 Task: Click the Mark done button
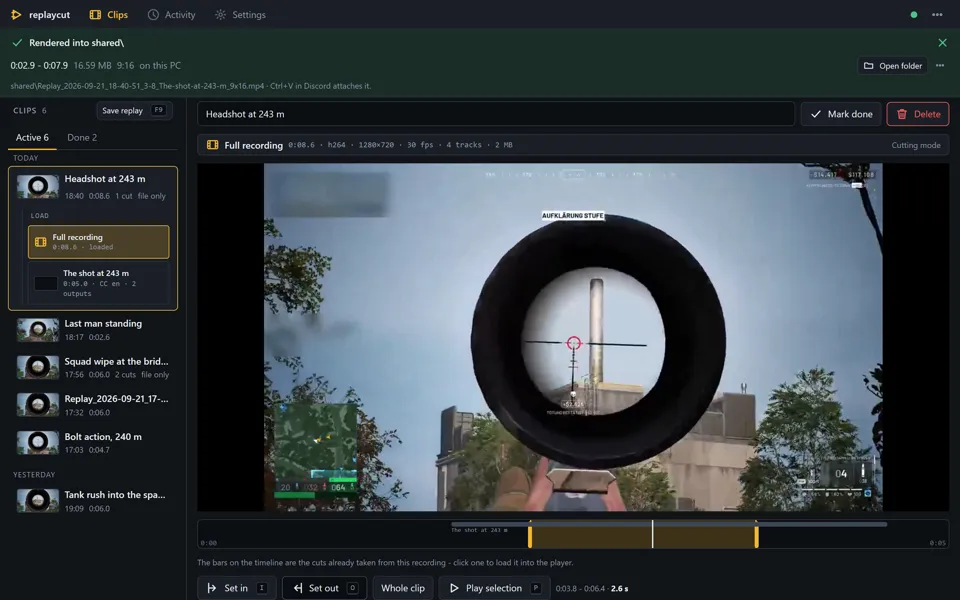click(x=841, y=114)
